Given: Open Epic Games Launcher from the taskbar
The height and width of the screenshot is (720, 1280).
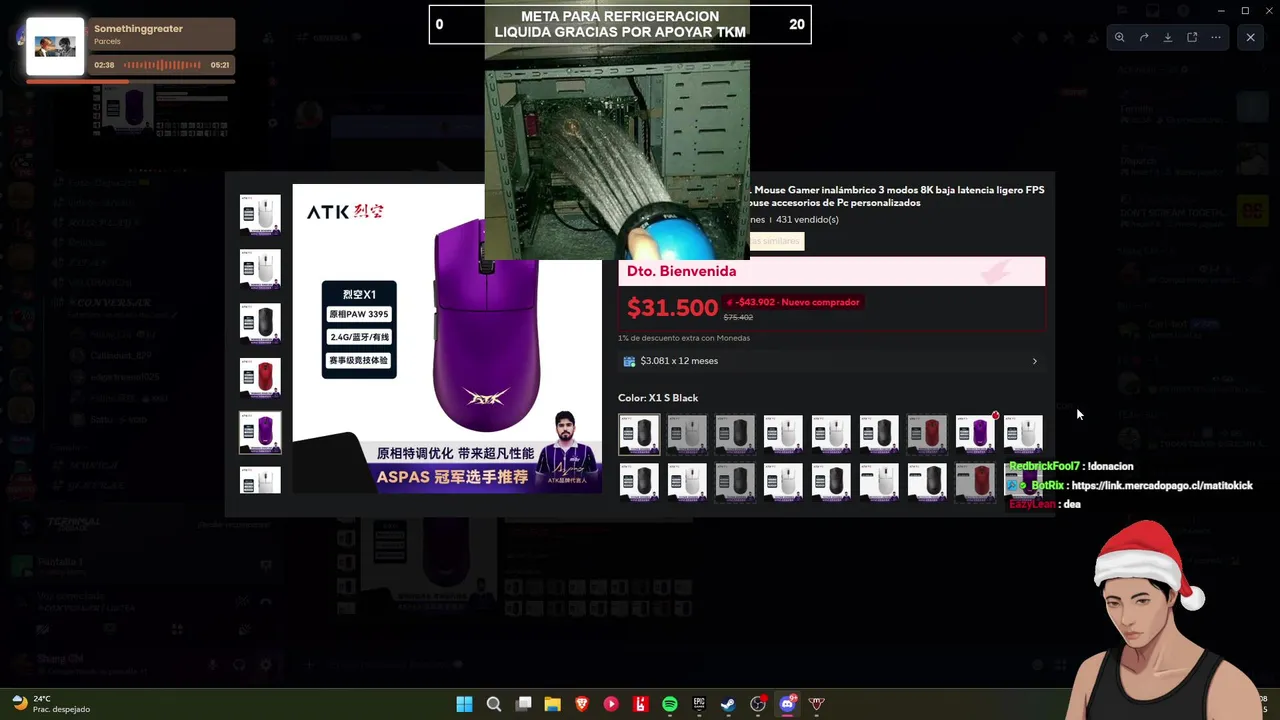Looking at the screenshot, I should (699, 704).
